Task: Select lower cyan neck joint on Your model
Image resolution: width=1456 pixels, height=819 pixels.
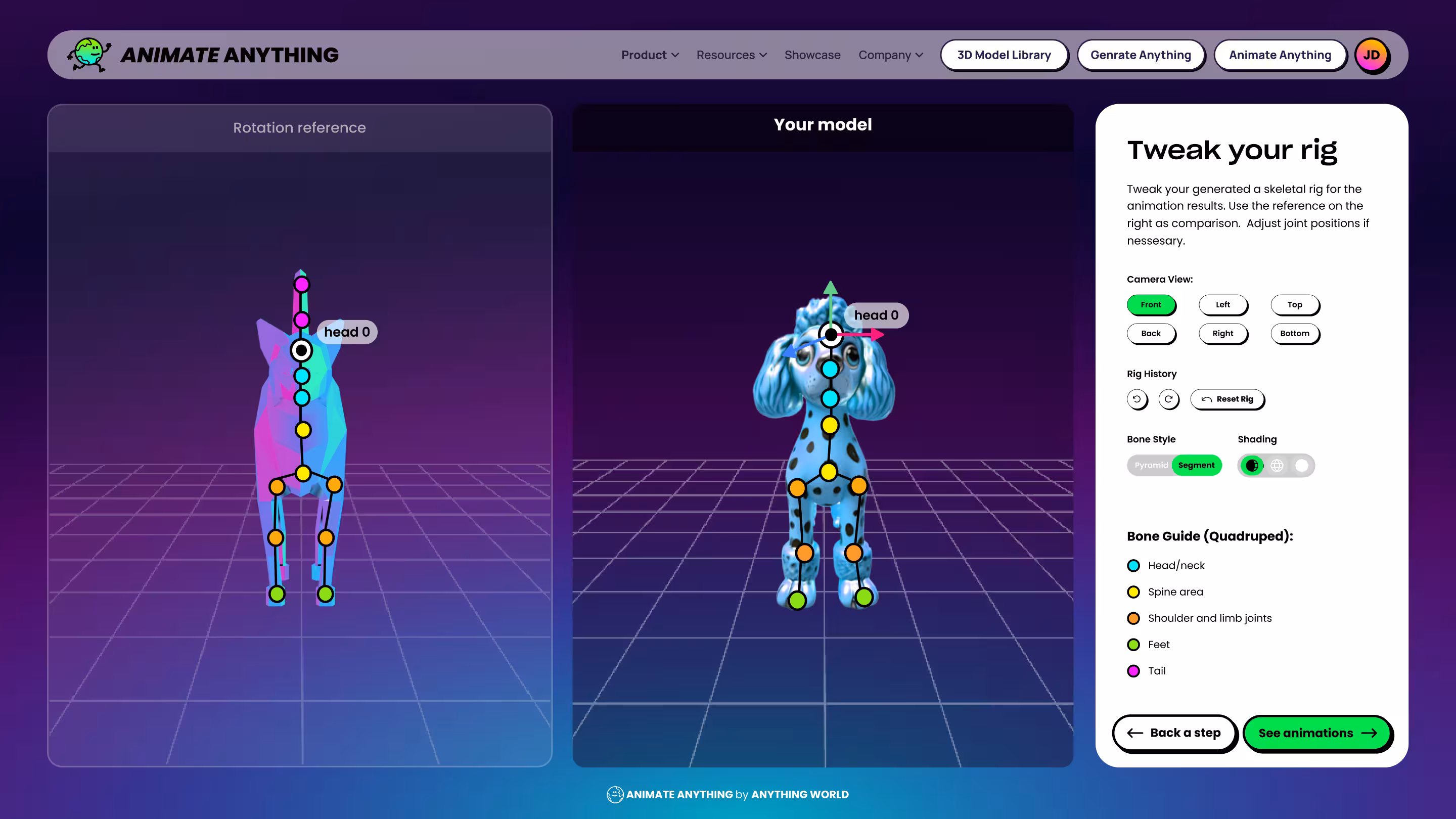Action: pos(830,398)
